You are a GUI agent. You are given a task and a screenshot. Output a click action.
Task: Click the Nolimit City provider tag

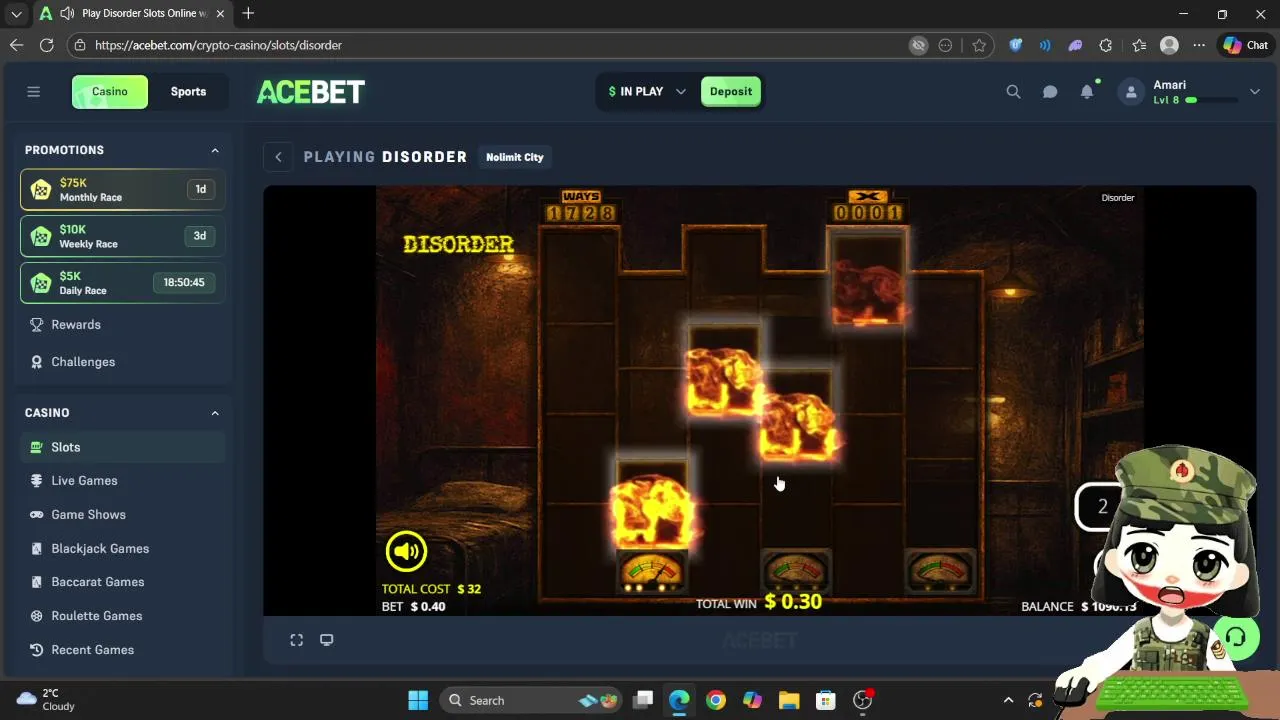[x=515, y=157]
